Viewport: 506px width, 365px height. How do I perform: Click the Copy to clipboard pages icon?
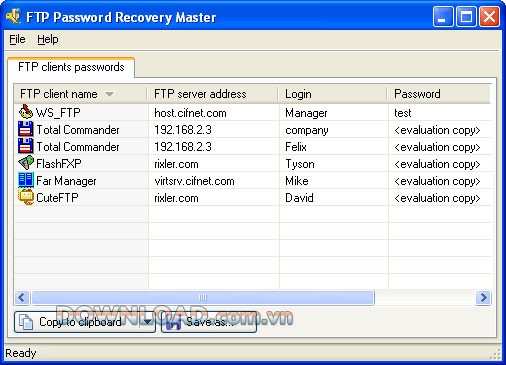click(x=26, y=322)
